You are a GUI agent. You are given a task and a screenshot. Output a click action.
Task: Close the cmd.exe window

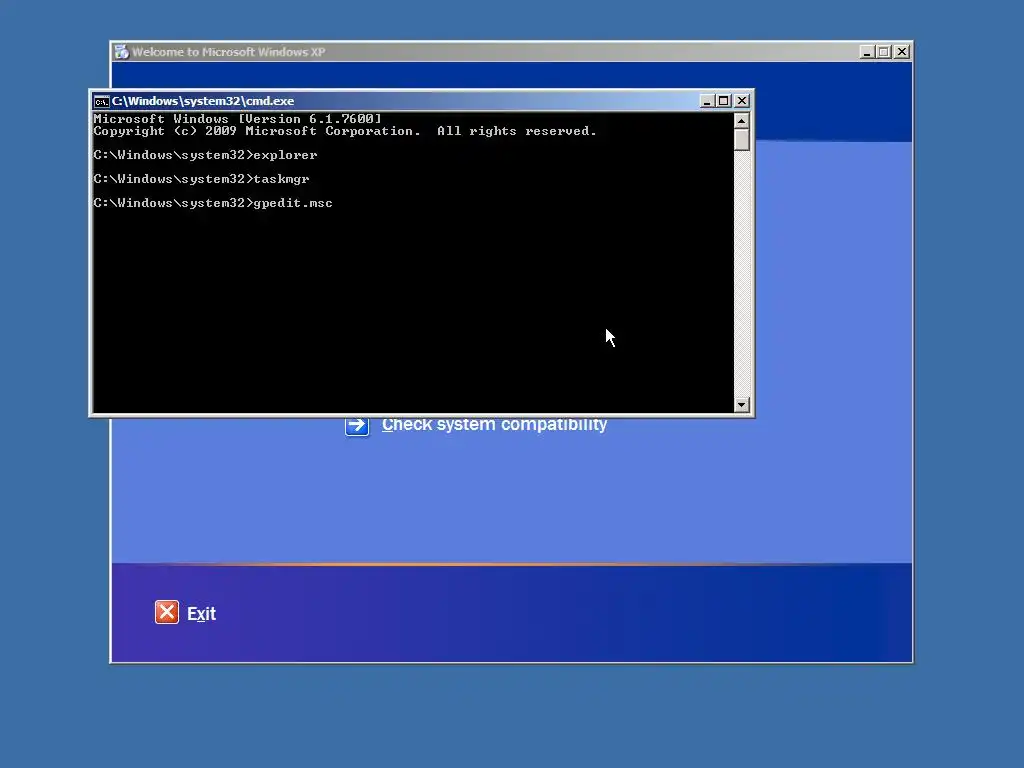tap(742, 101)
